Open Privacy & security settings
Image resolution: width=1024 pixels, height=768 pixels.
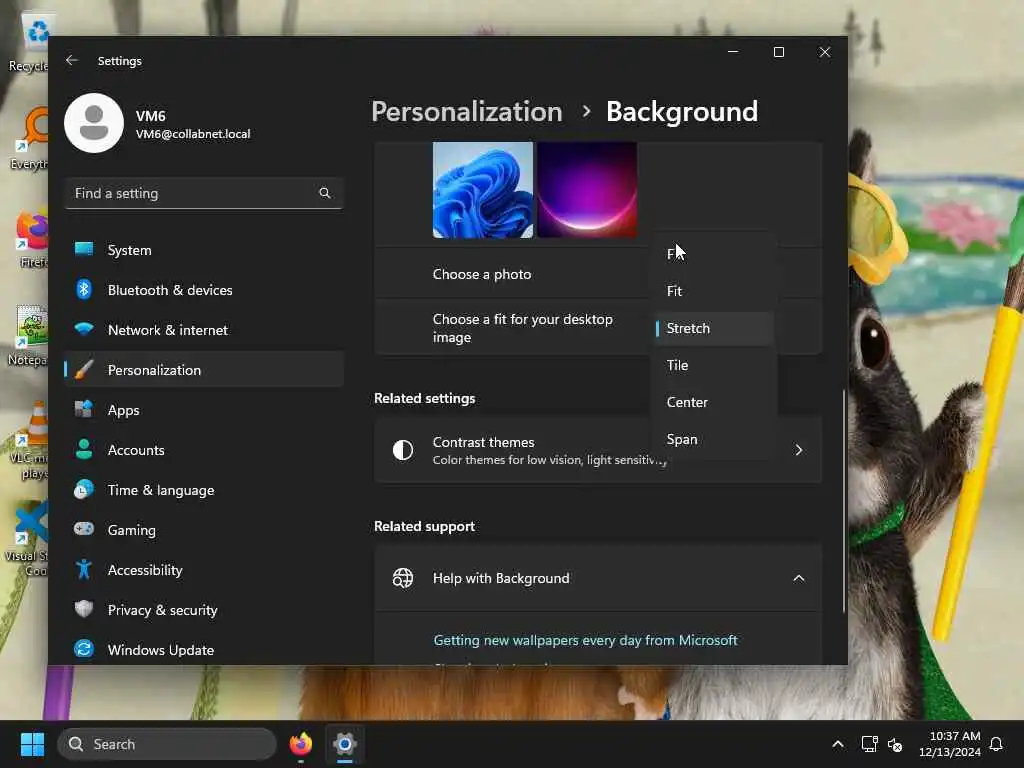[204, 609]
